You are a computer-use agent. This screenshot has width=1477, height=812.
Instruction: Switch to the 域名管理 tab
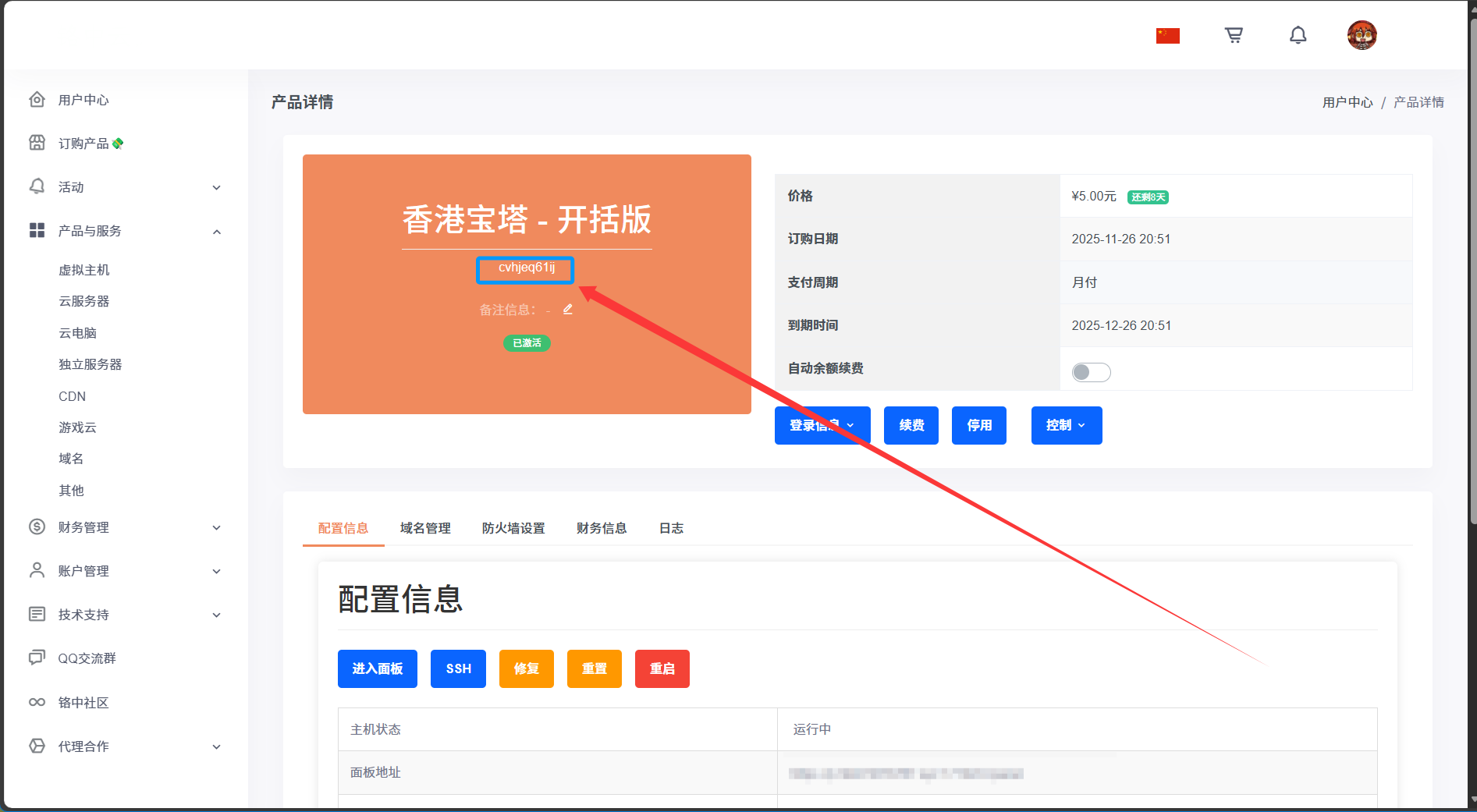point(425,528)
